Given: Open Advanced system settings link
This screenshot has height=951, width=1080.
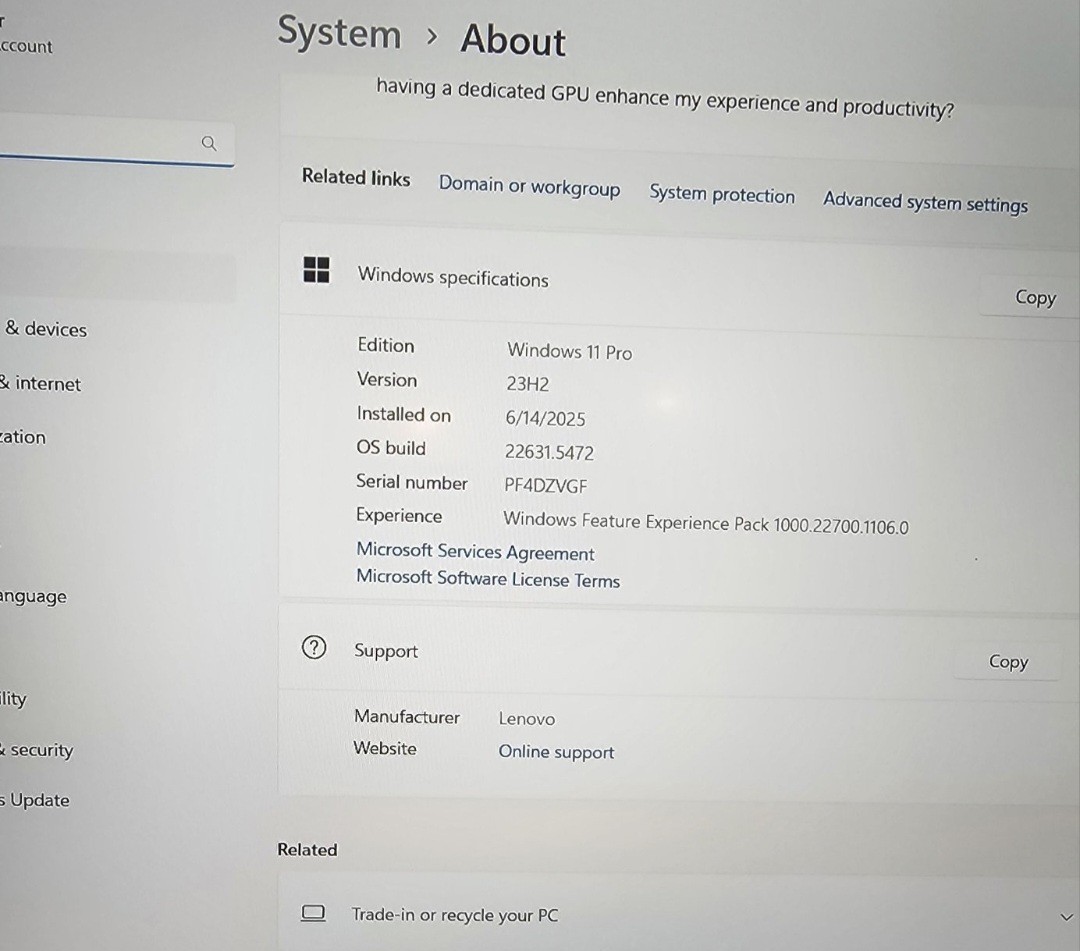Looking at the screenshot, I should pyautogui.click(x=925, y=202).
